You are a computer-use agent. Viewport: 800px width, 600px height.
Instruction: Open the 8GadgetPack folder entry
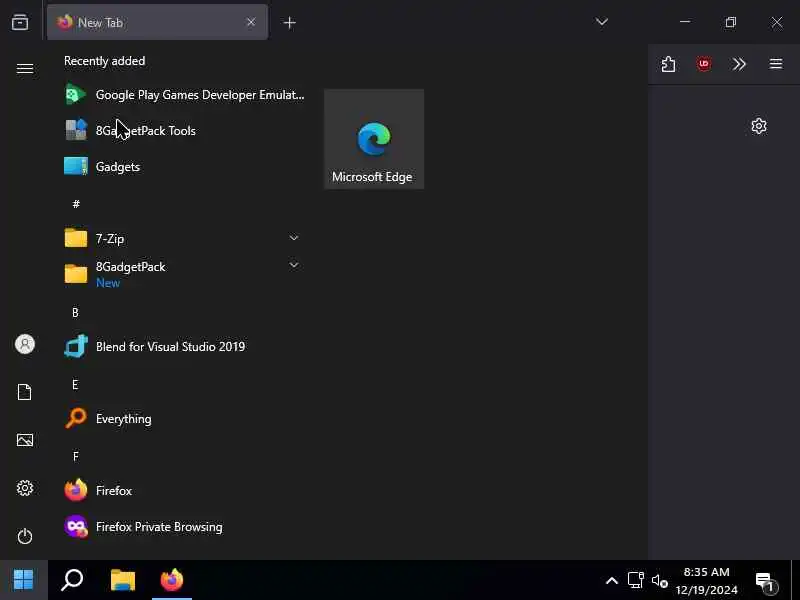click(184, 274)
